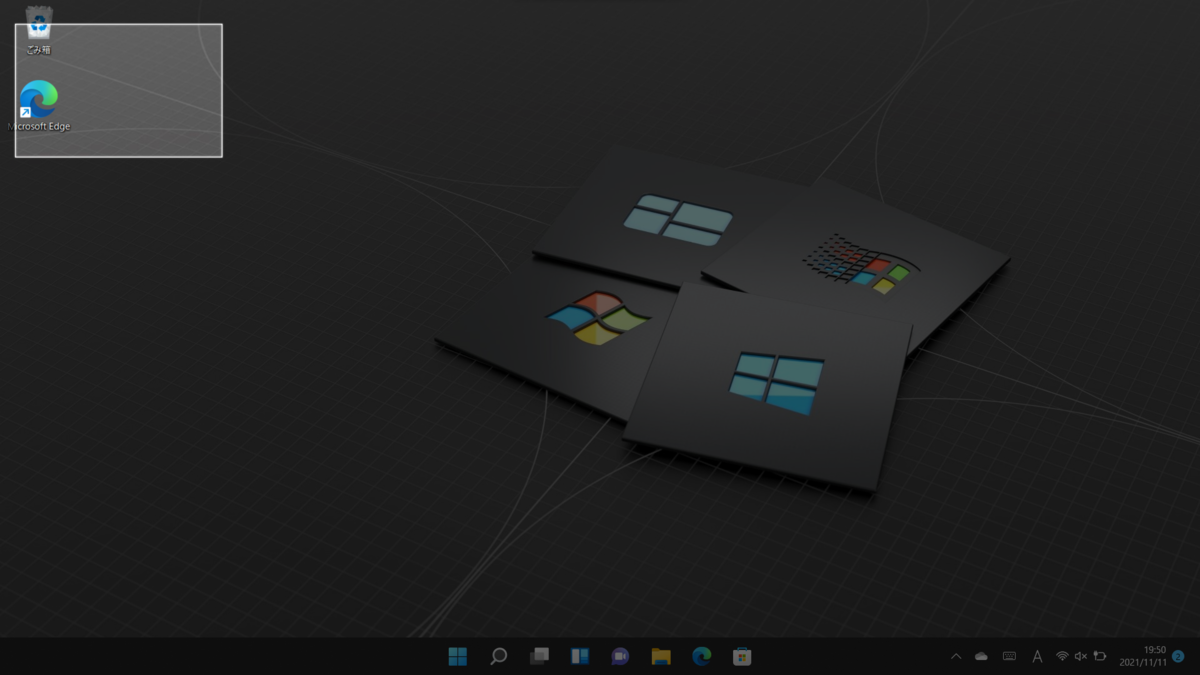
Task: Open taskbar Search magnifier
Action: (498, 656)
